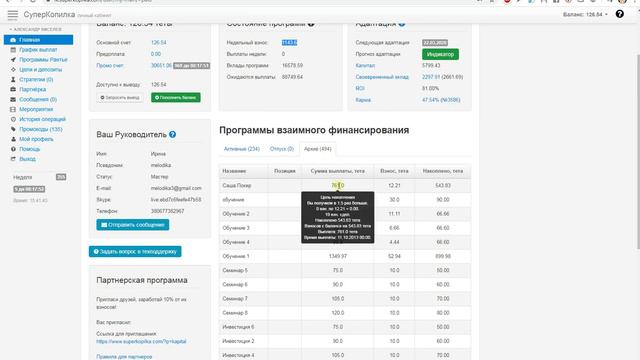Screen dimensions: 640x360
Task: Open the hamburger menu beside СуперКопилка
Action: click(x=13, y=15)
